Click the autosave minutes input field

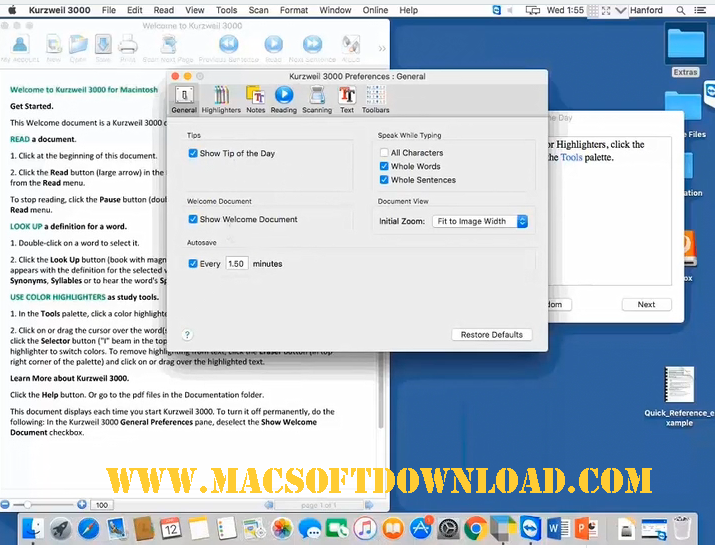click(x=236, y=264)
